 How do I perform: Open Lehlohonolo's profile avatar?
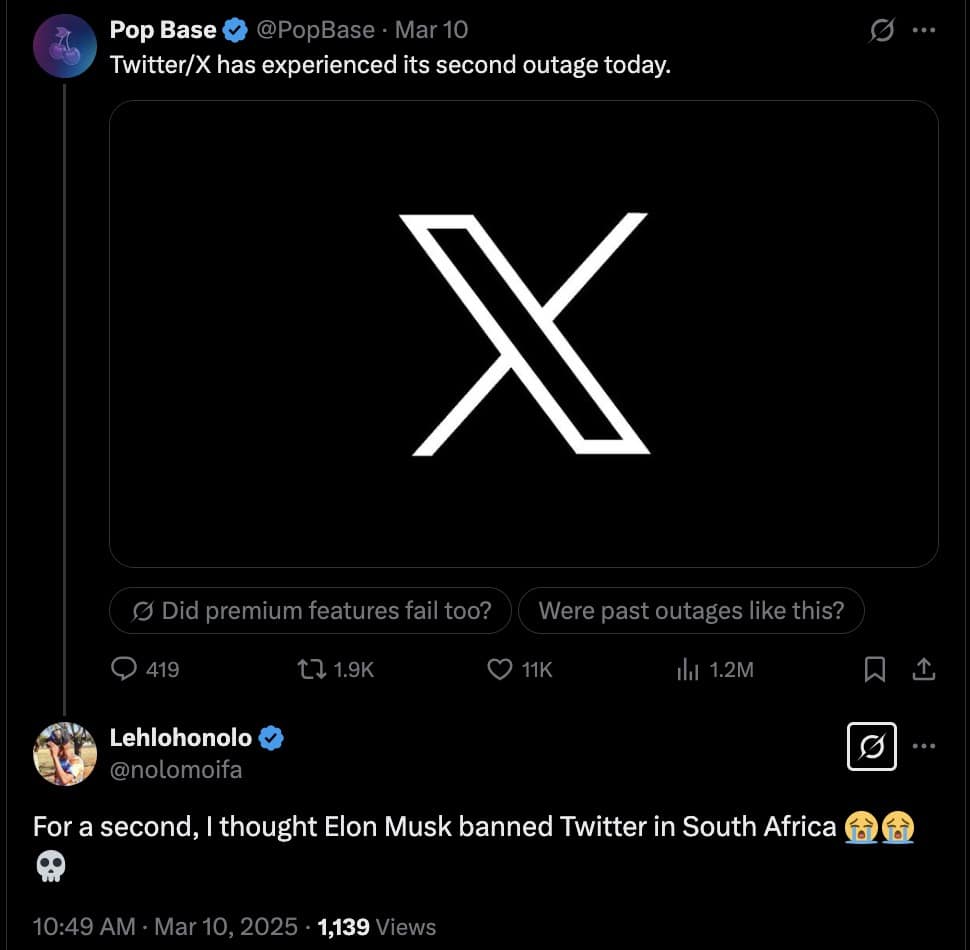[x=64, y=753]
